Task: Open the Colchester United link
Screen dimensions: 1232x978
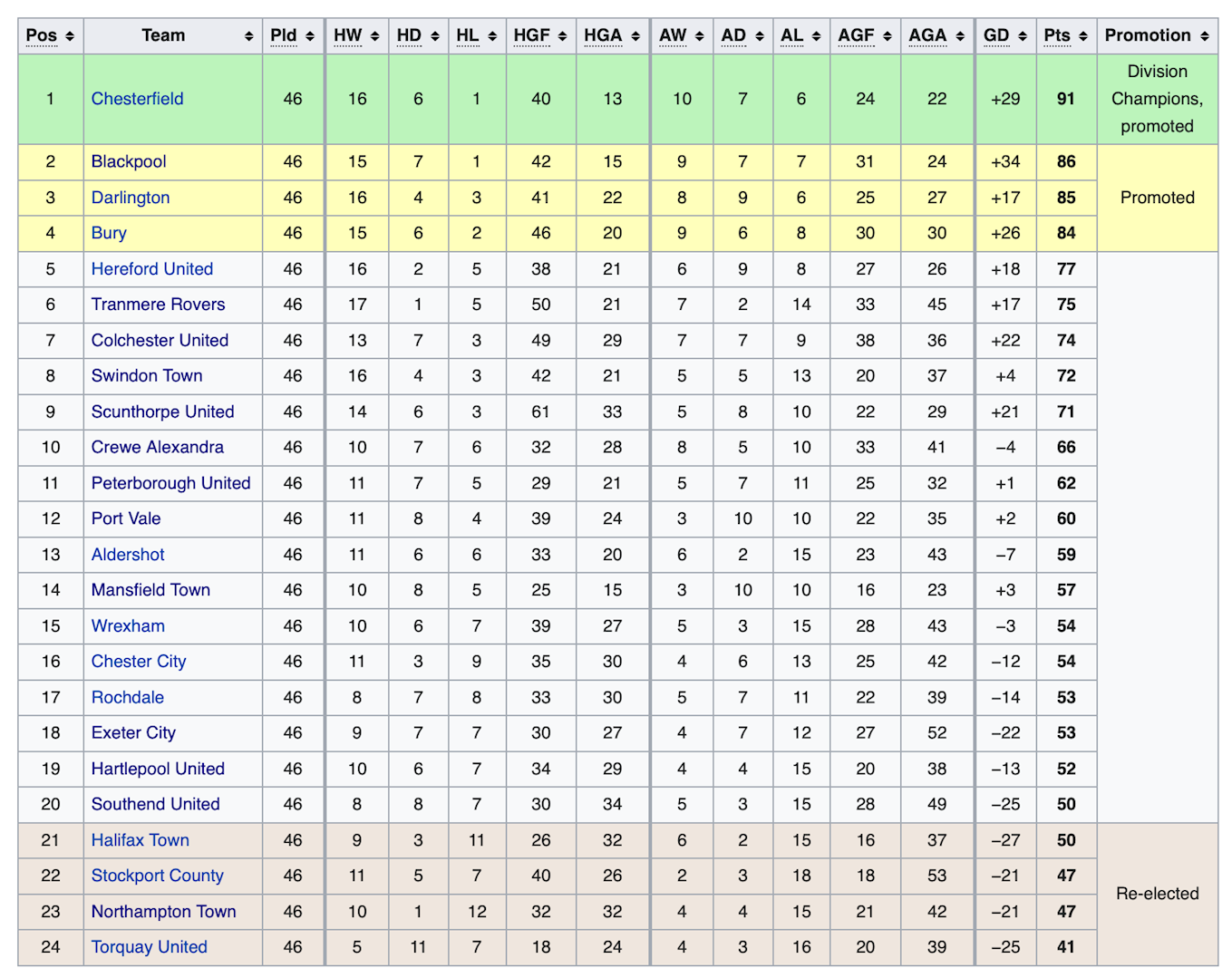Action: pyautogui.click(x=160, y=341)
